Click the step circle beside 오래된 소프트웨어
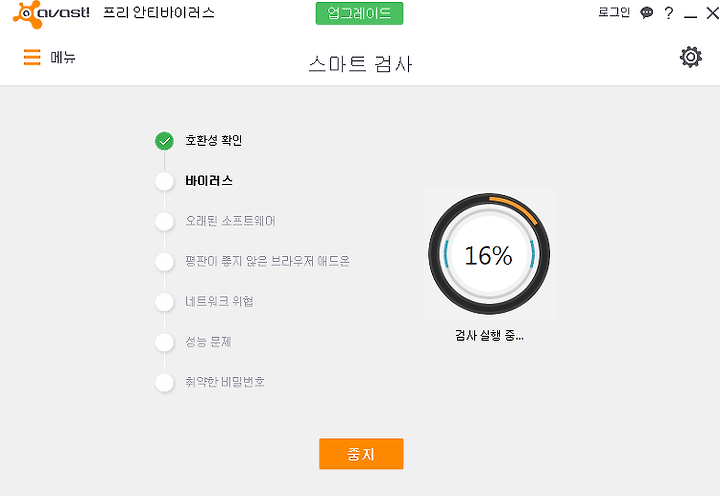This screenshot has width=720, height=496. (164, 221)
